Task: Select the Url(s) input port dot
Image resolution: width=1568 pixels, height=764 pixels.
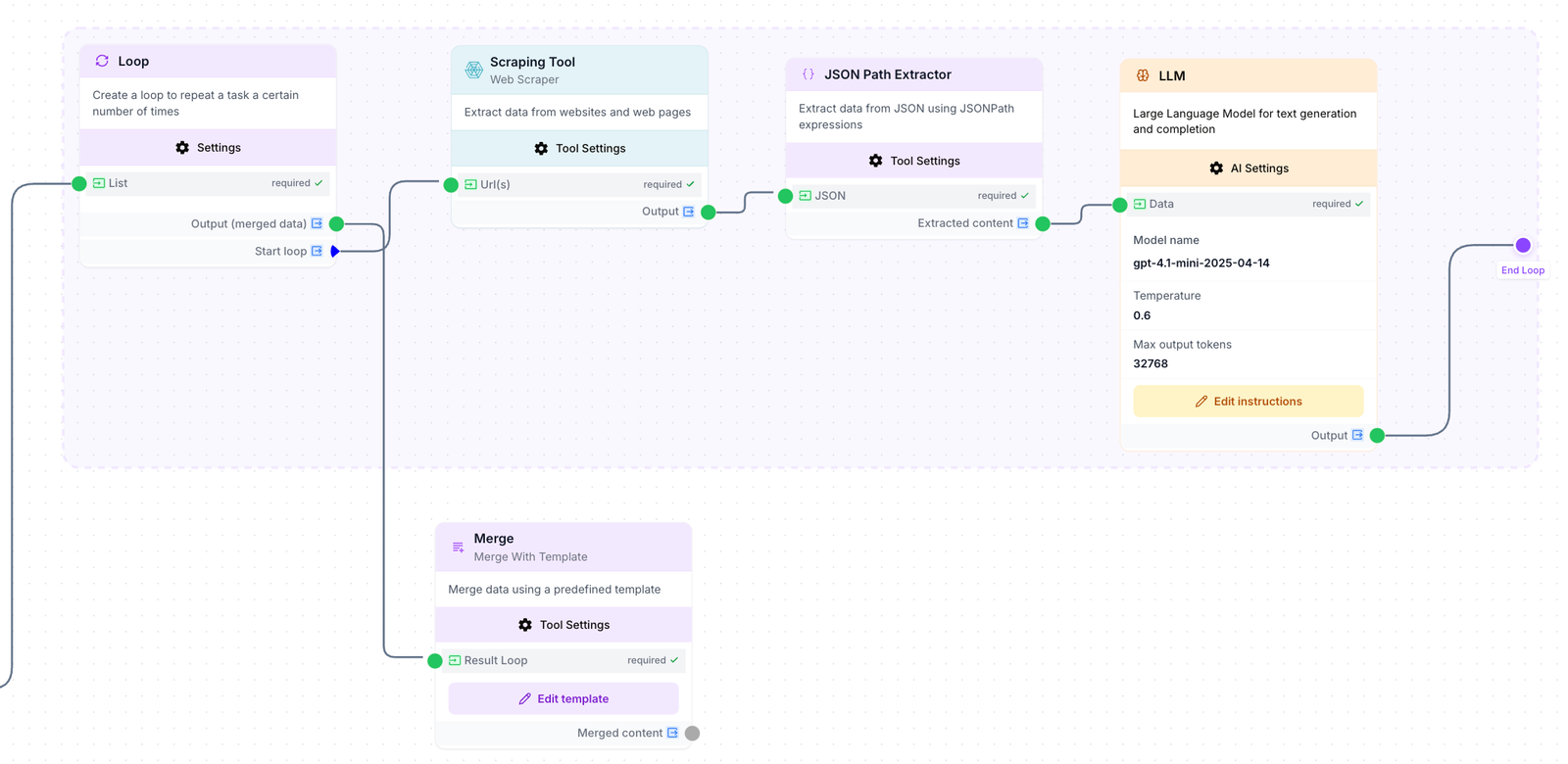Action: tap(451, 184)
